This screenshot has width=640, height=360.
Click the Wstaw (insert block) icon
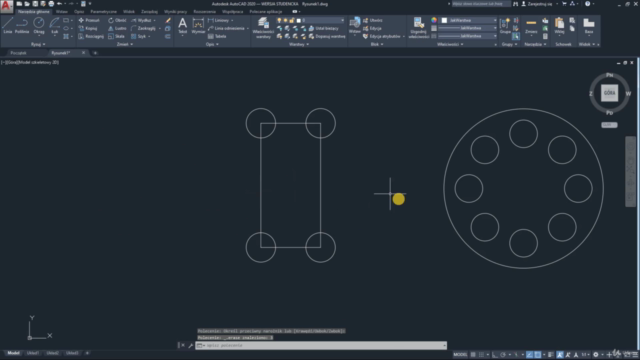355,25
